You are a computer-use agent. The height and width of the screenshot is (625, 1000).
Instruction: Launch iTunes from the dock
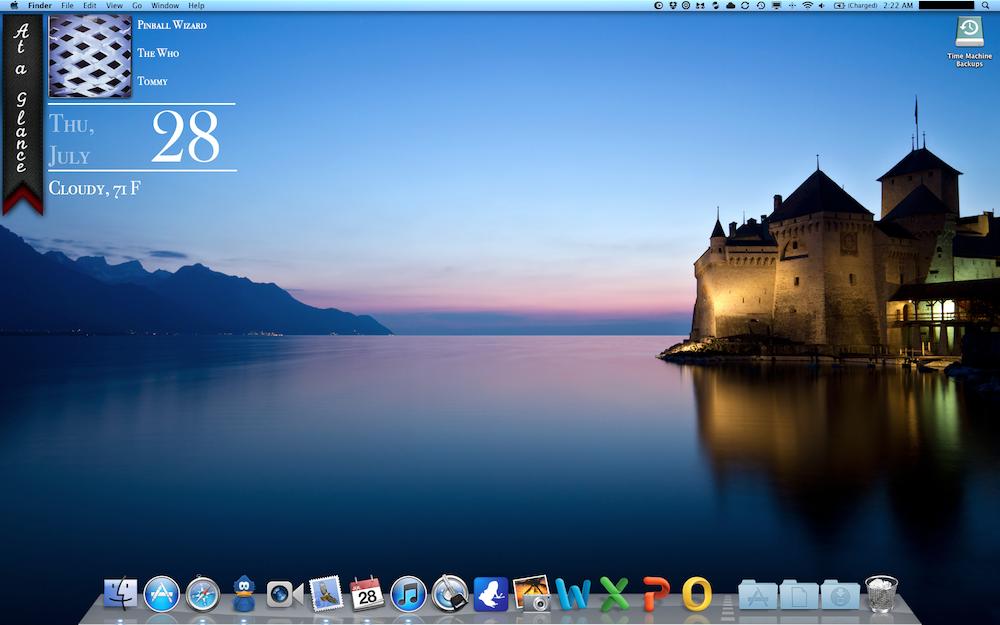(x=408, y=594)
